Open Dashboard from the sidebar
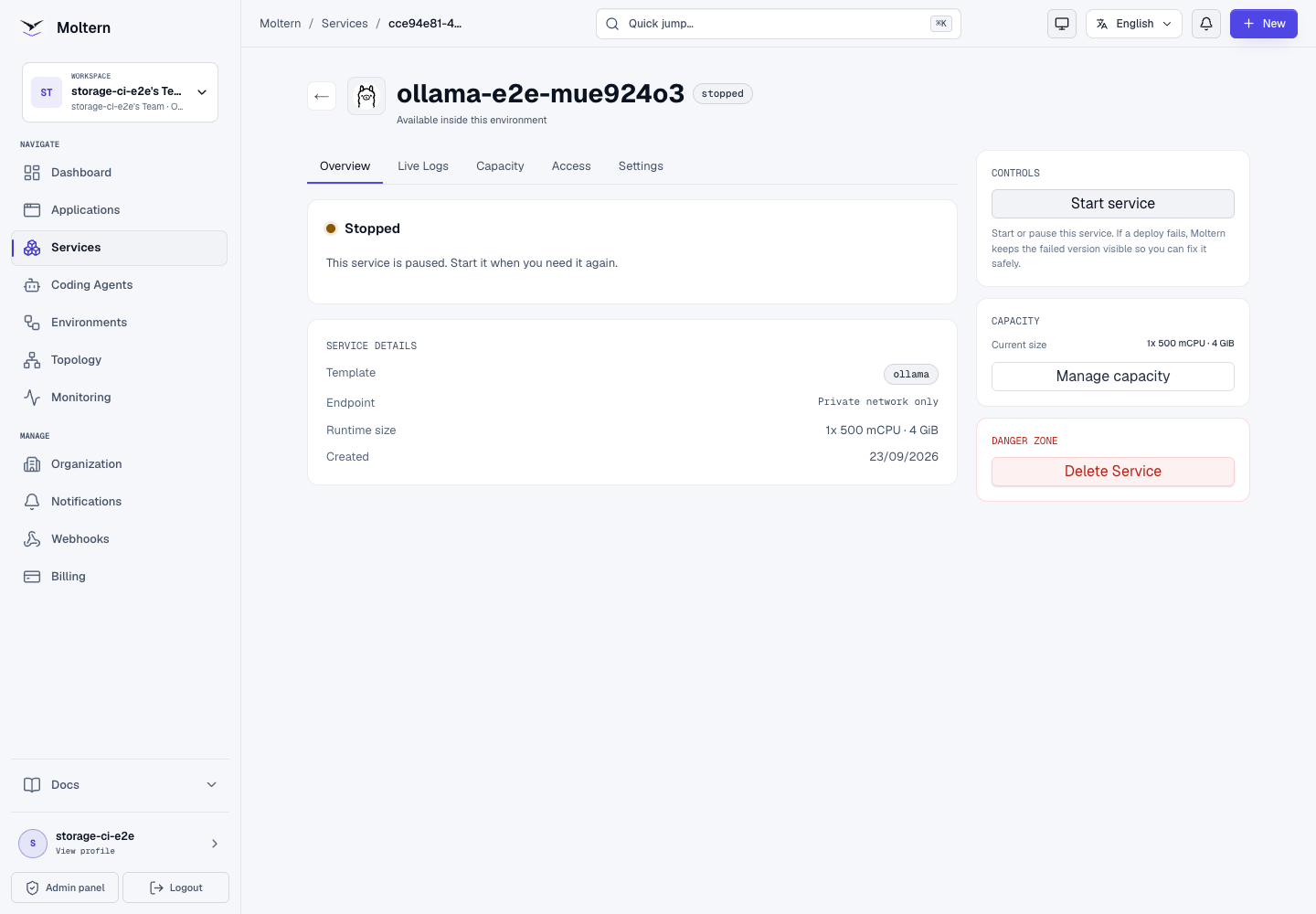The image size is (1316, 914). (x=120, y=173)
